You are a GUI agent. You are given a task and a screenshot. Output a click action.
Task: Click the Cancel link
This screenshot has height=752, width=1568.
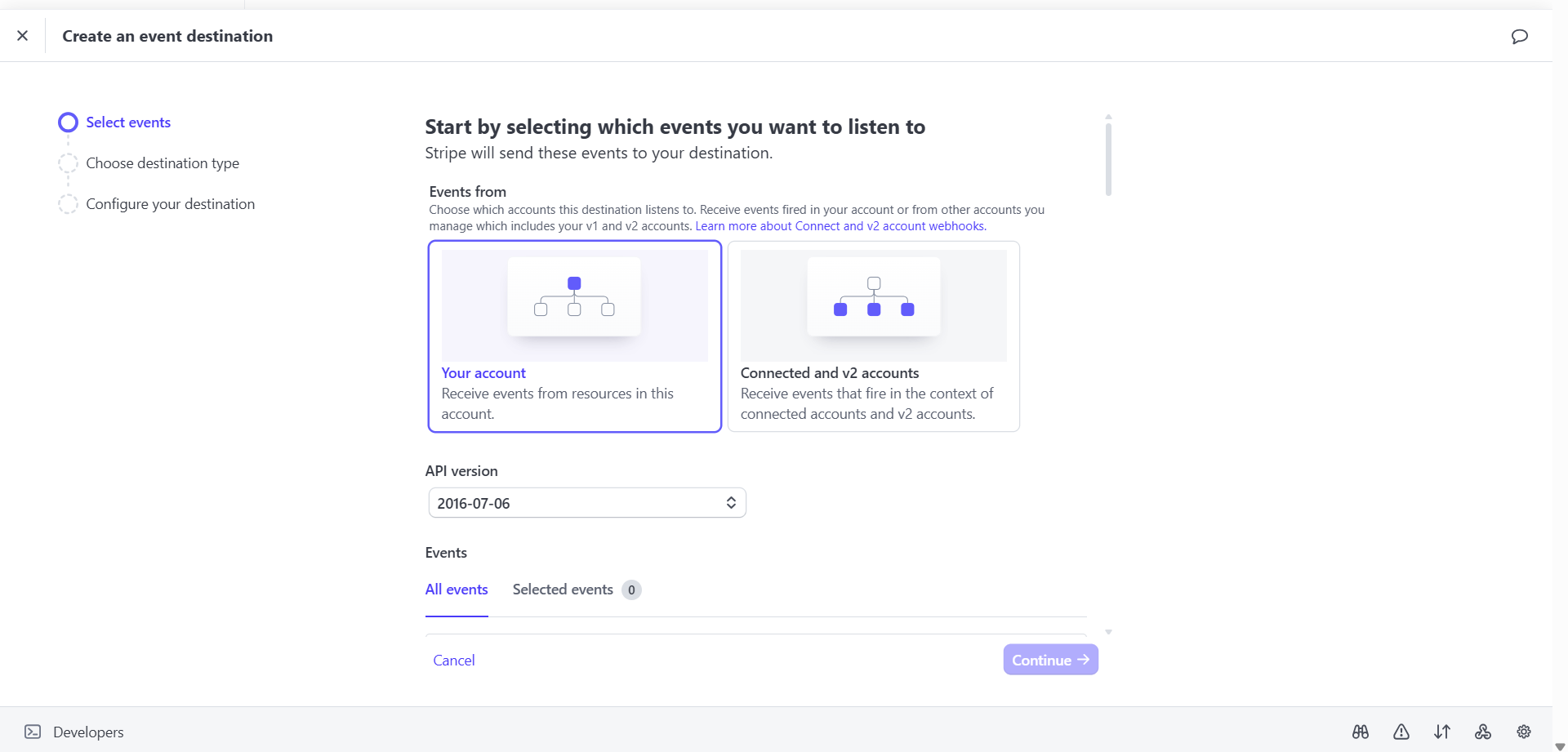[454, 660]
